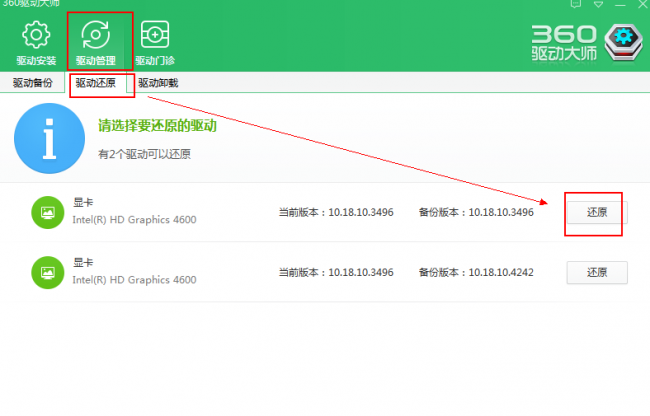Click the 360驱动大师 logo badge
650x416 pixels.
pos(623,43)
